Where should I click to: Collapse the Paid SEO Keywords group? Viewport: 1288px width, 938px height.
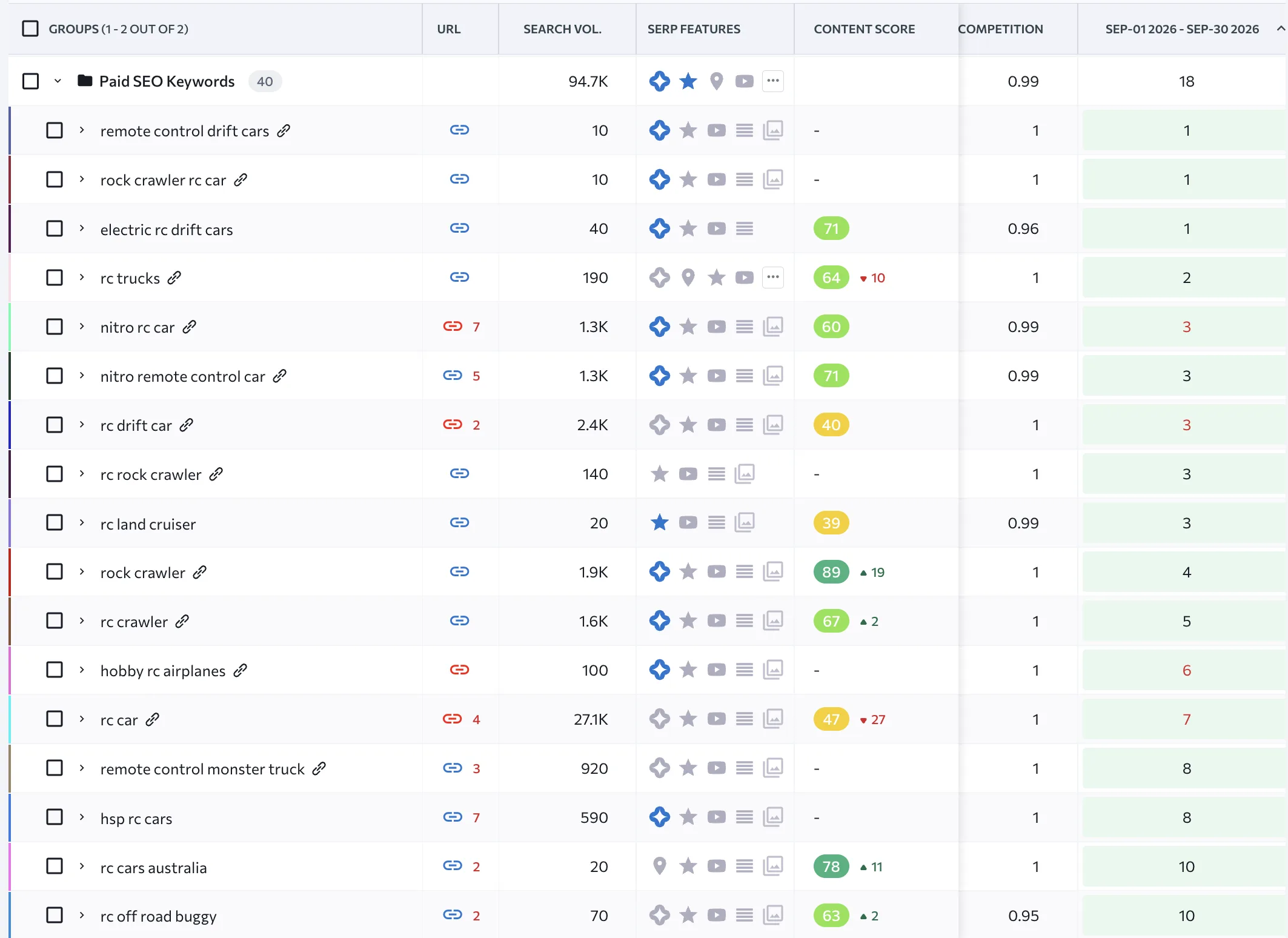click(58, 81)
